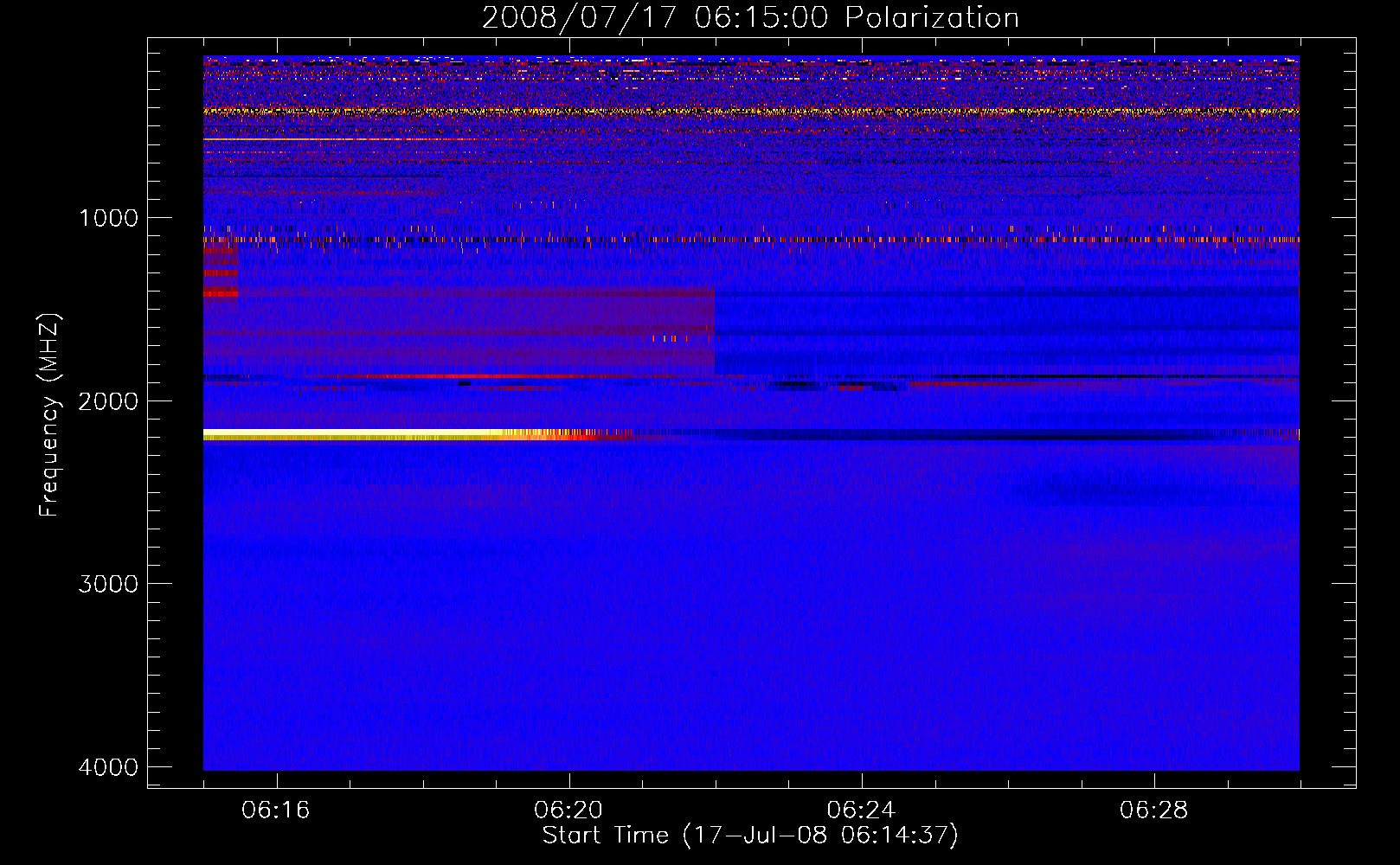Click the 06:24 time tick label
The height and width of the screenshot is (865, 1400).
pos(861,811)
